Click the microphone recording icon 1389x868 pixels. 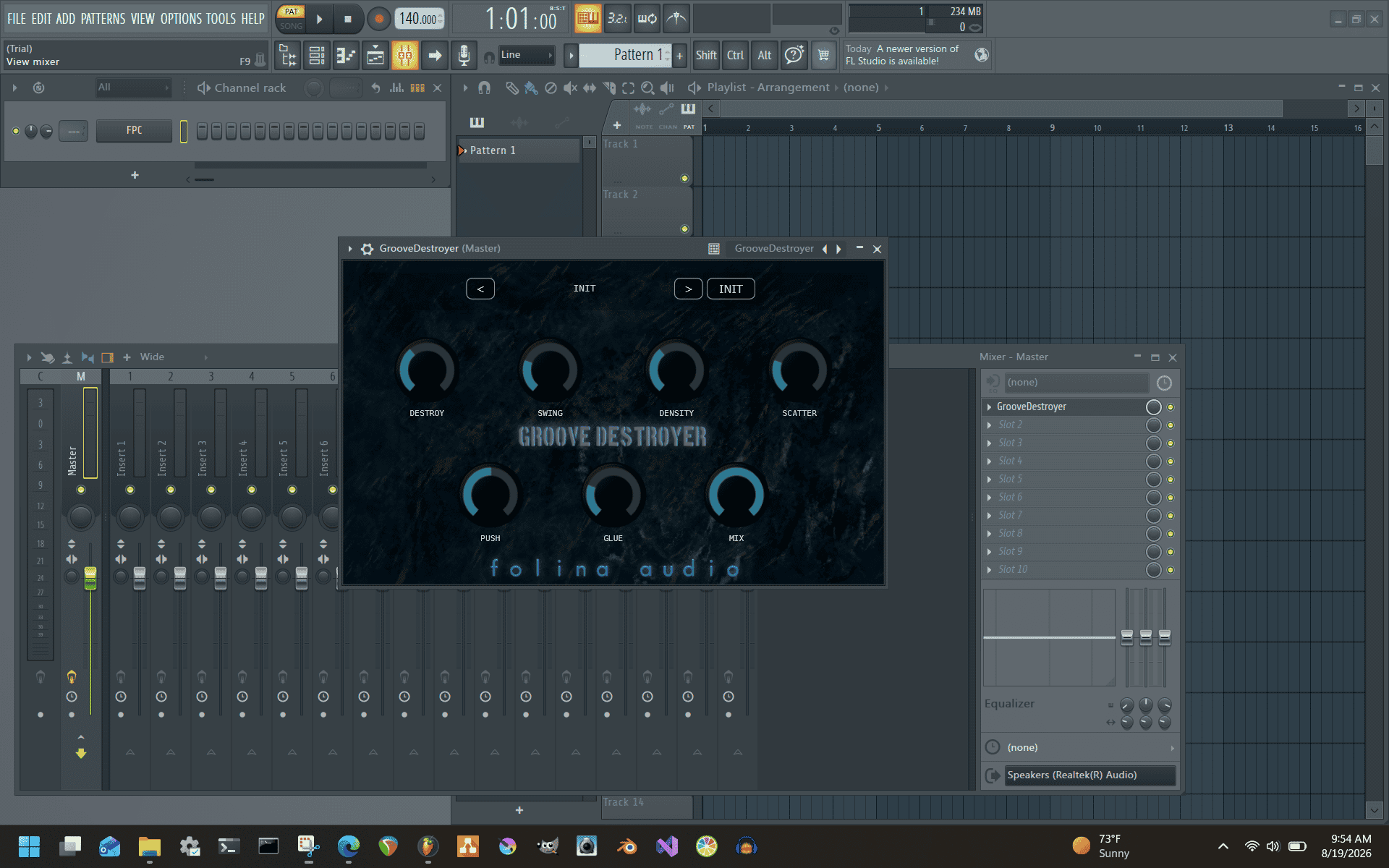[x=464, y=55]
